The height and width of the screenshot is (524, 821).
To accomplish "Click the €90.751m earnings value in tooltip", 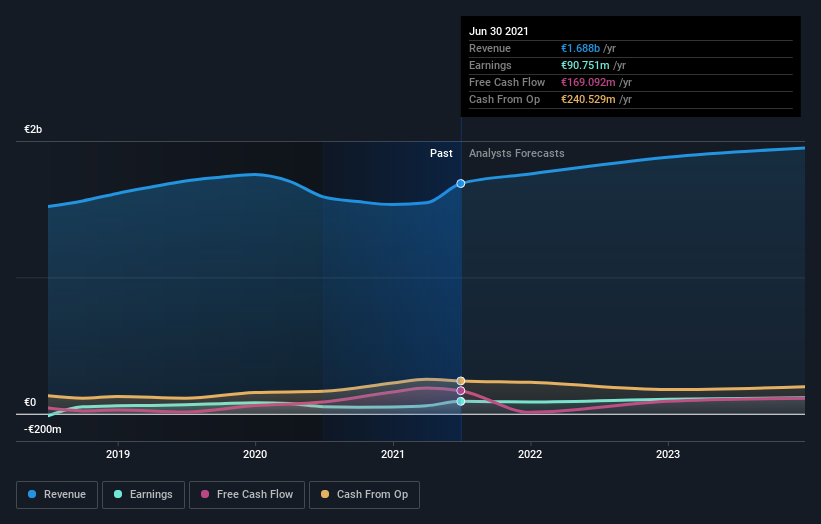I will (x=585, y=65).
